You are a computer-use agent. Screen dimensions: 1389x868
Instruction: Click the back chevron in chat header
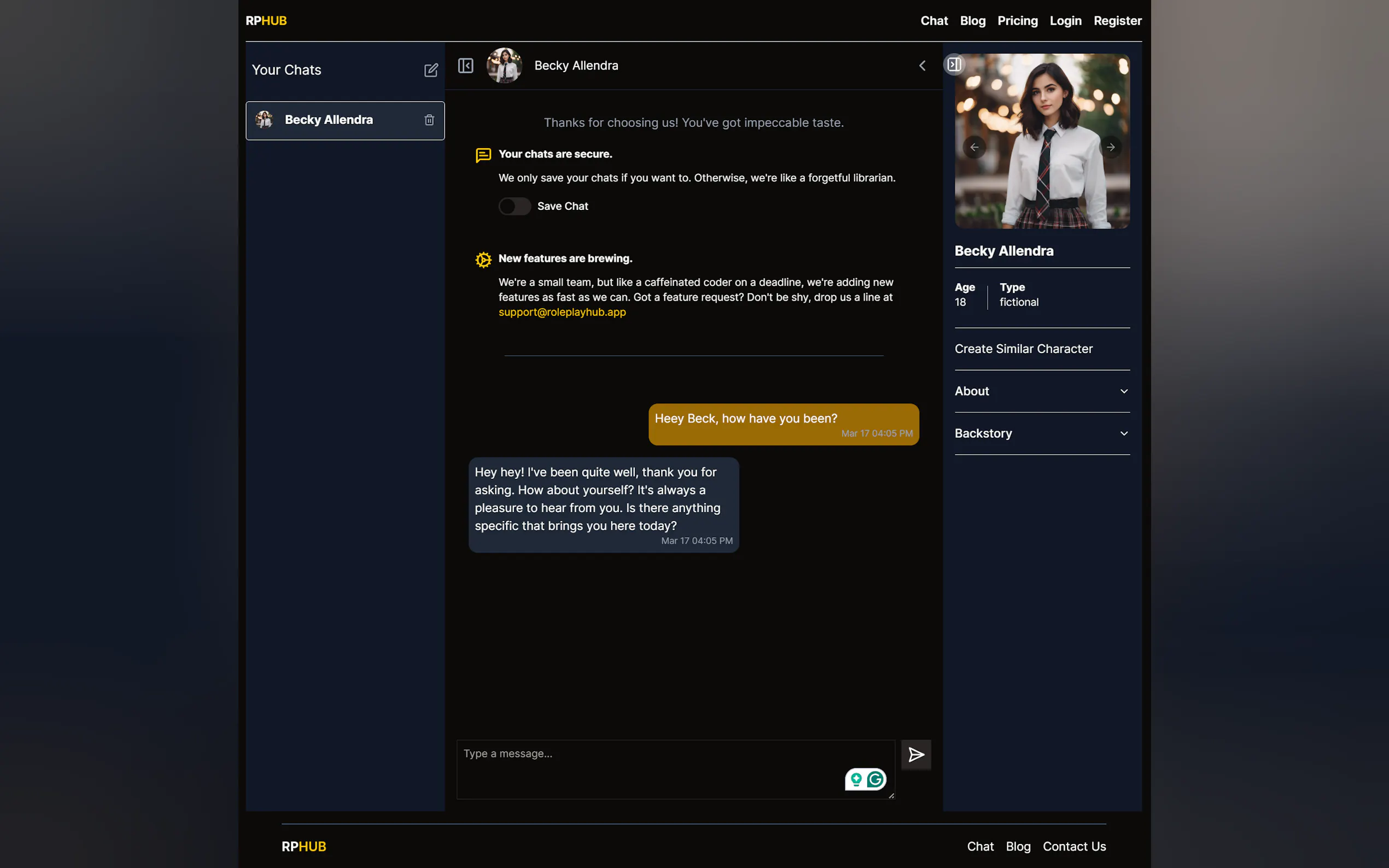coord(922,66)
